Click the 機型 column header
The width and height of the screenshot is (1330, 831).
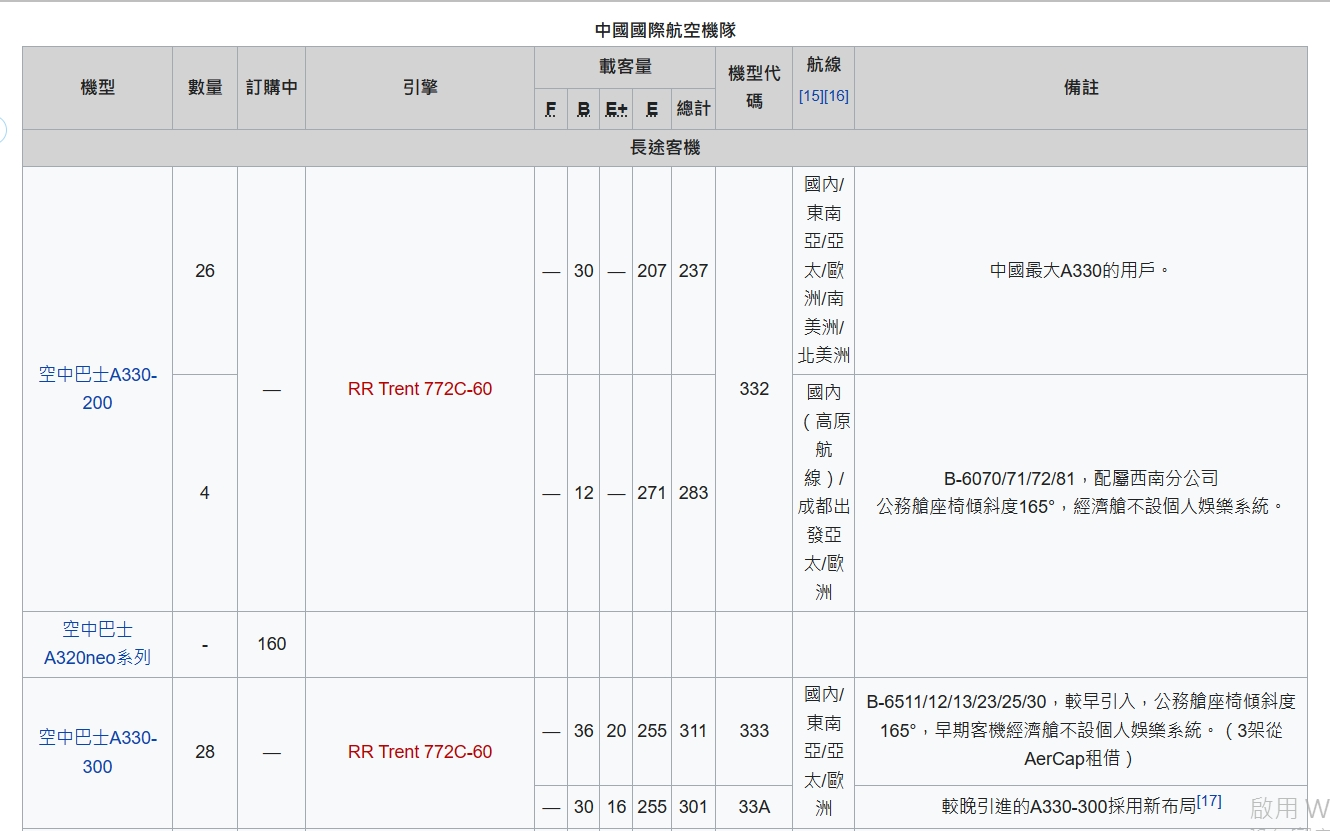click(97, 88)
